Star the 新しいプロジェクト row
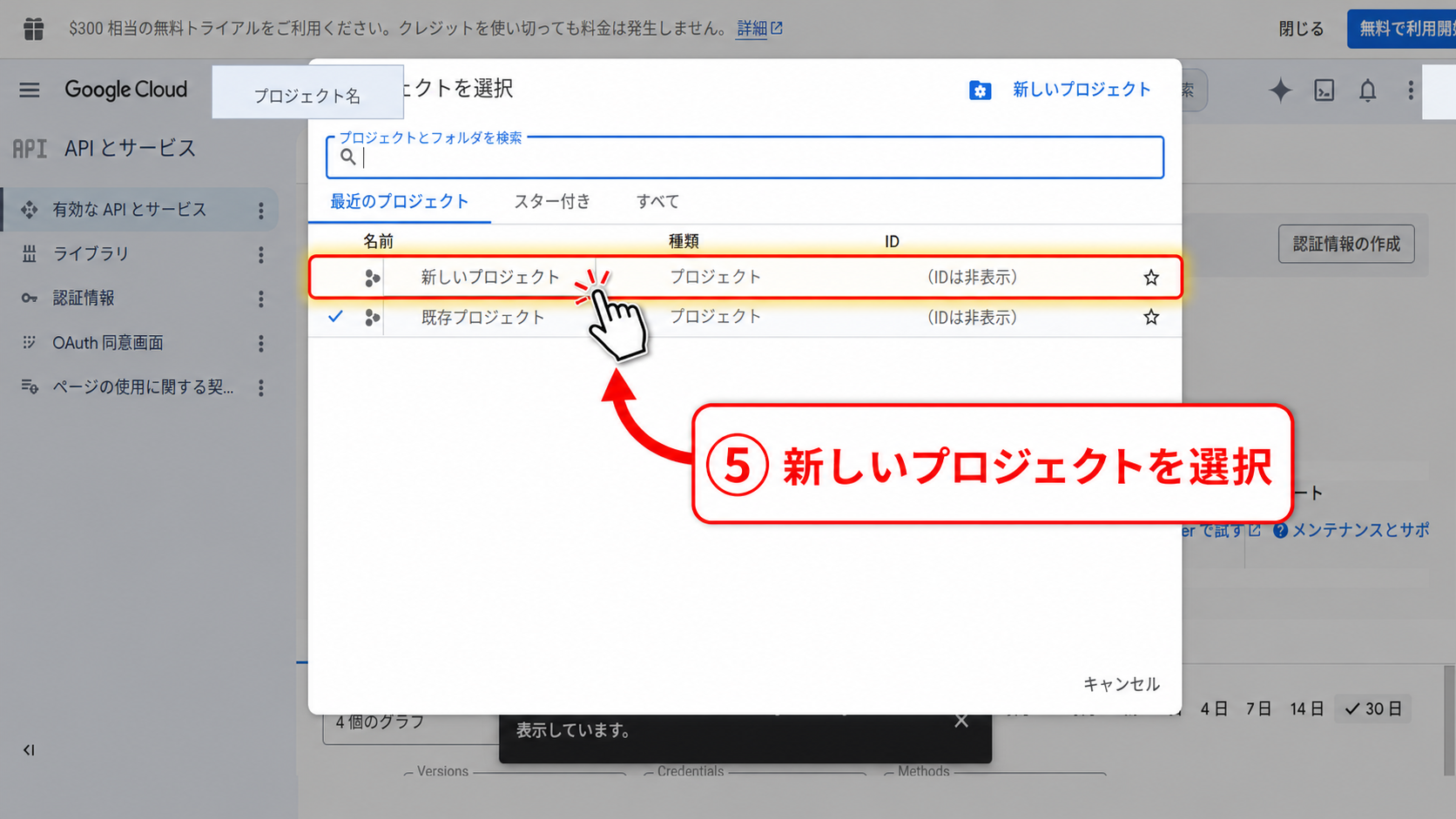The image size is (1456, 819). [x=1151, y=278]
